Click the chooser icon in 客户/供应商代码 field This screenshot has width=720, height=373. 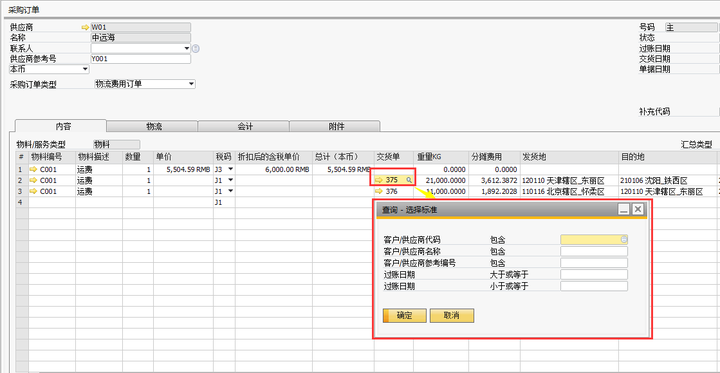coord(624,239)
